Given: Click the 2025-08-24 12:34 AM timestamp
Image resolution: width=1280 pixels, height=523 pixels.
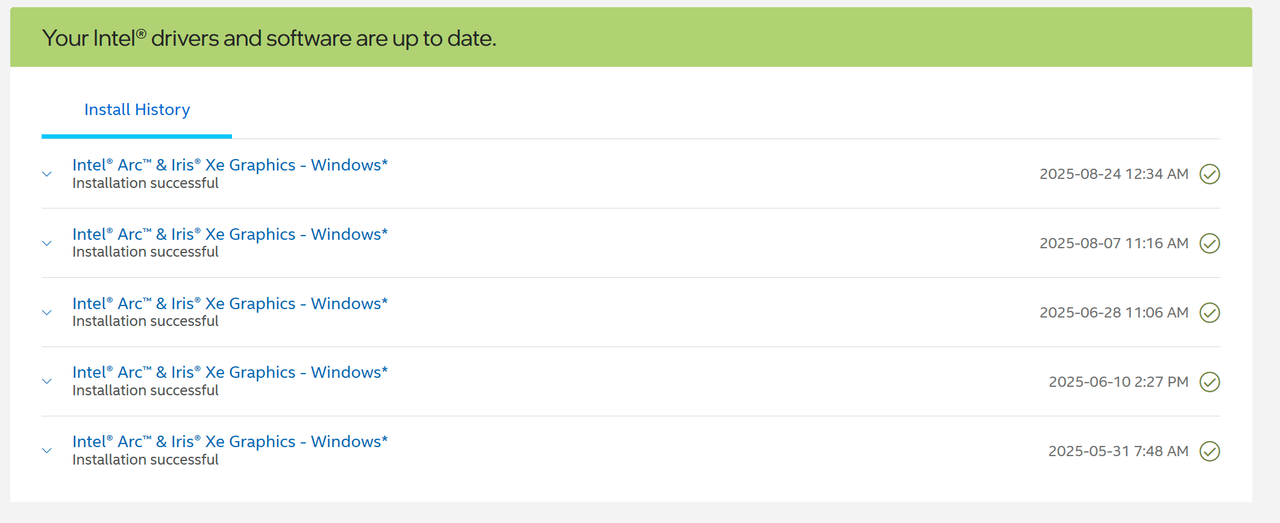Looking at the screenshot, I should pyautogui.click(x=1114, y=174).
